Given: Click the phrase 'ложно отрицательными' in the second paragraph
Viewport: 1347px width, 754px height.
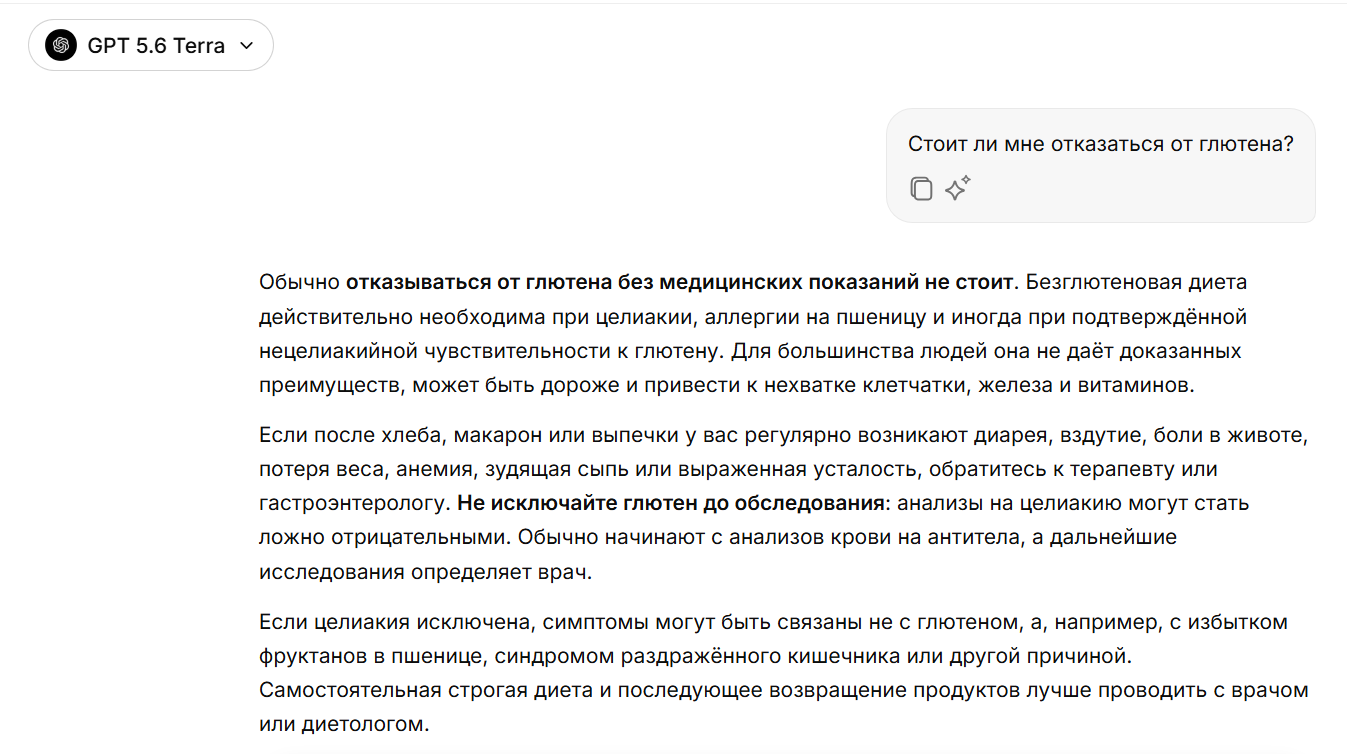Looking at the screenshot, I should [x=385, y=537].
